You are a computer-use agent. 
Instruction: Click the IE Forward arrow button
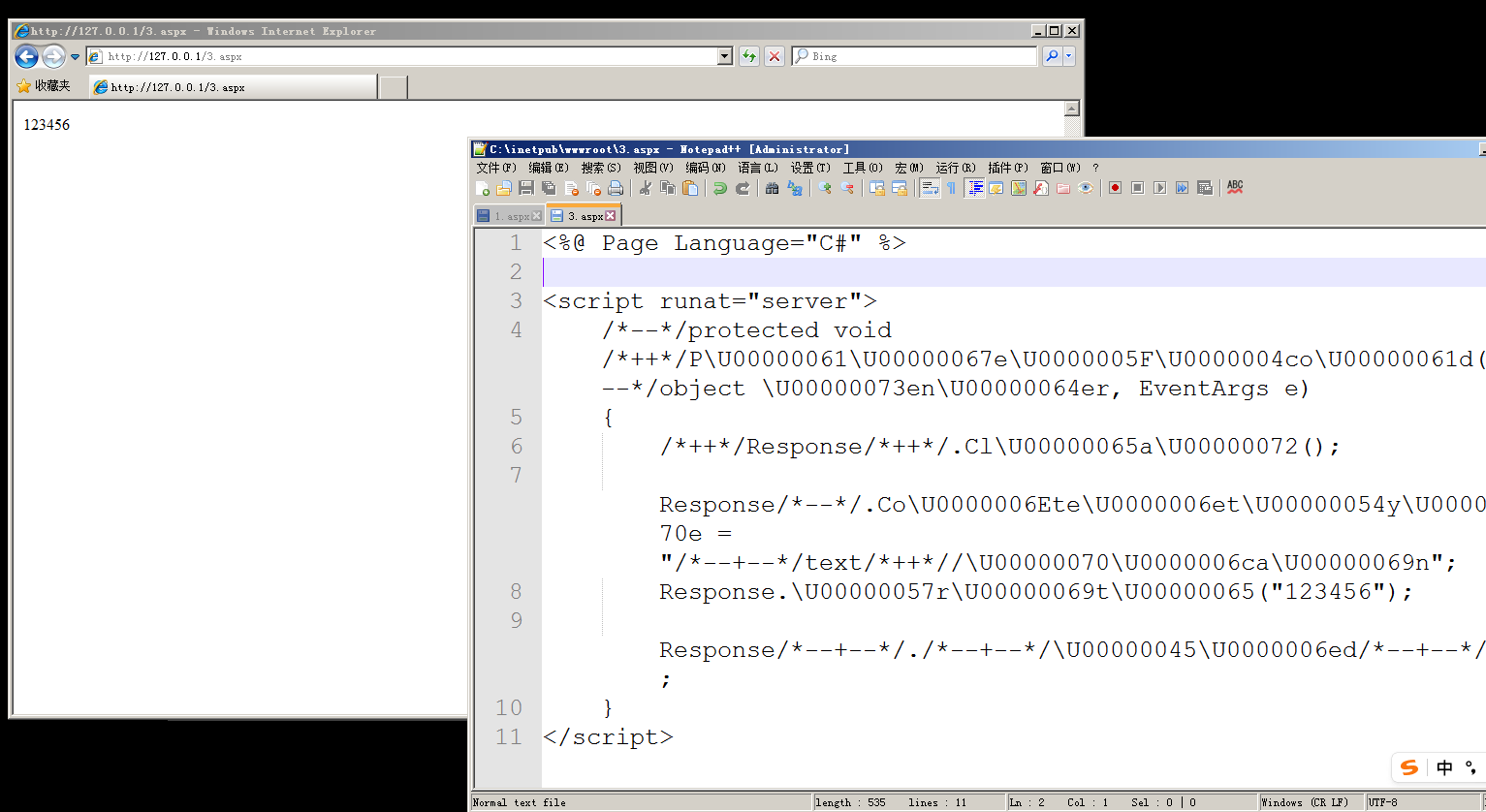(x=53, y=56)
